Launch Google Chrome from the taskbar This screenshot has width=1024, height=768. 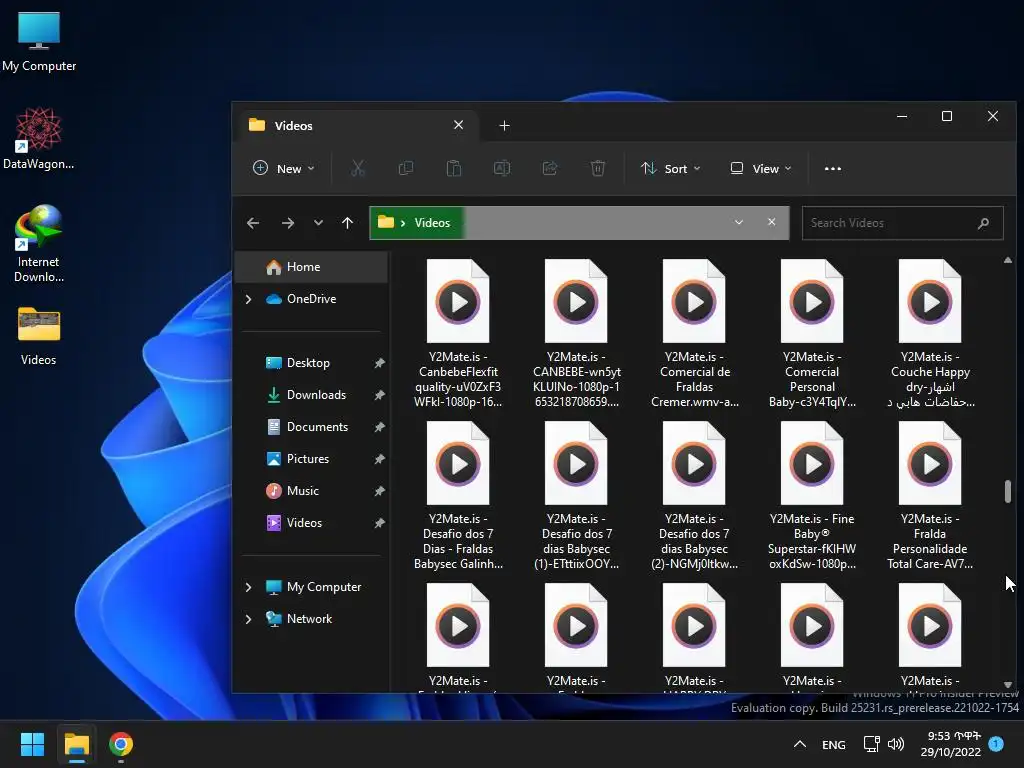click(x=121, y=744)
